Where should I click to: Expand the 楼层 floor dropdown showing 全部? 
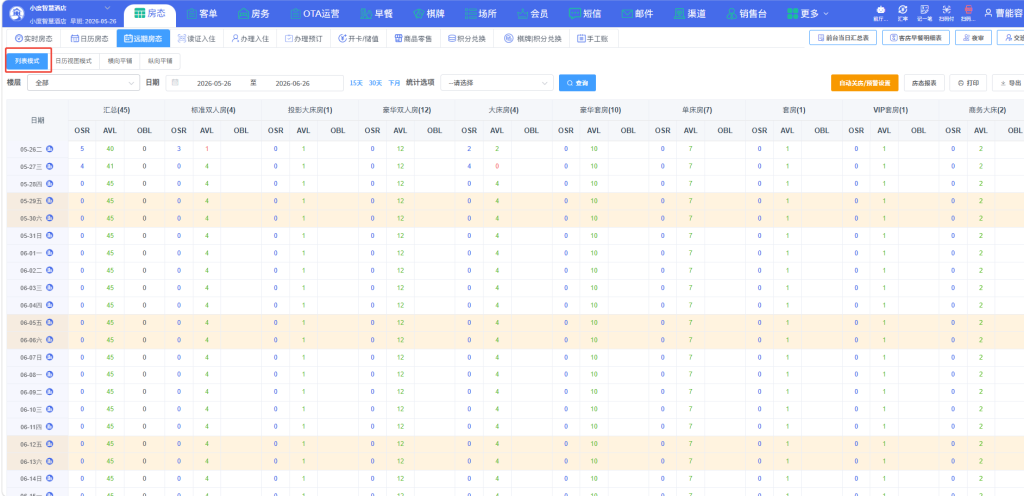tap(84, 83)
